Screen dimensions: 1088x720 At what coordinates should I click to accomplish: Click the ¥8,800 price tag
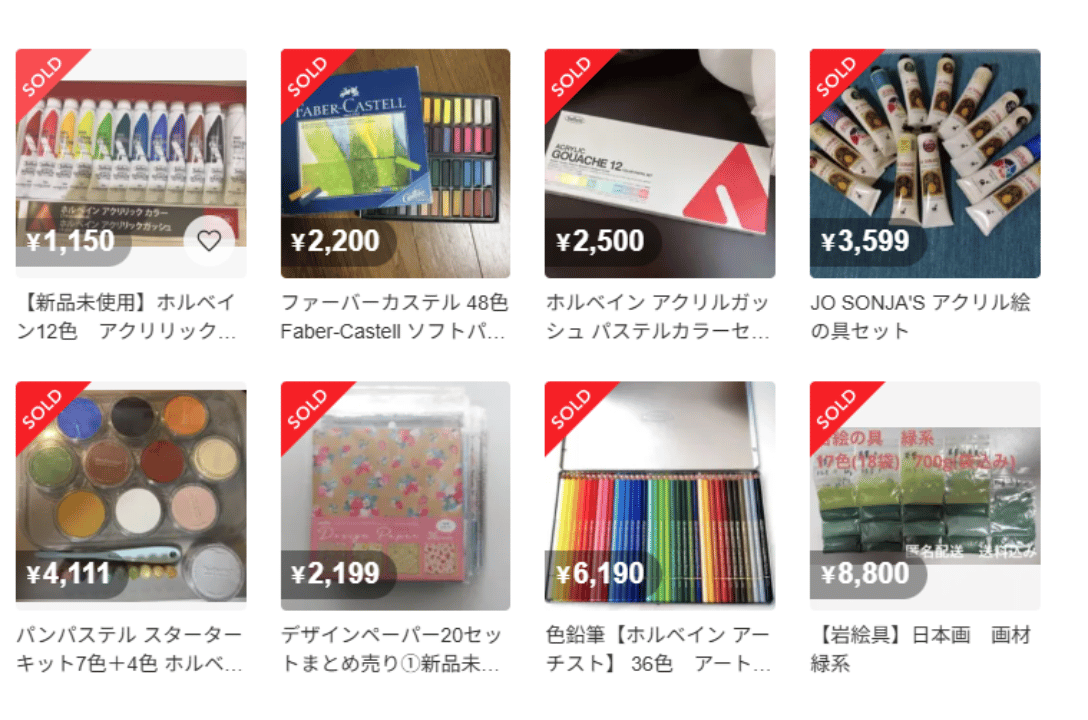(x=867, y=574)
